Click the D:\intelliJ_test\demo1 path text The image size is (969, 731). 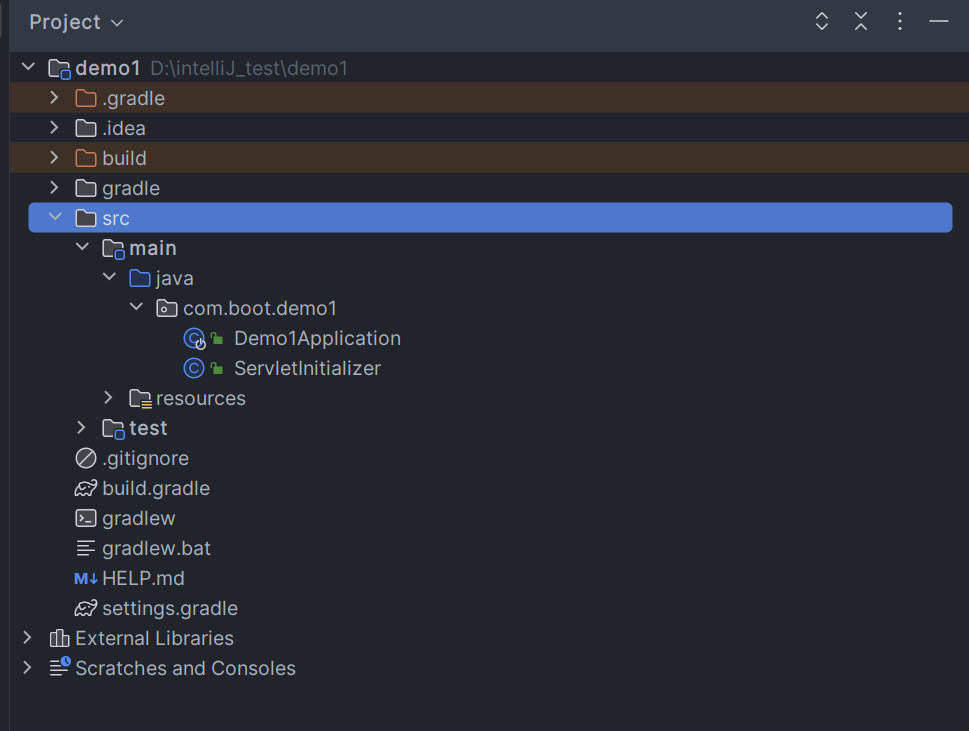(x=249, y=68)
